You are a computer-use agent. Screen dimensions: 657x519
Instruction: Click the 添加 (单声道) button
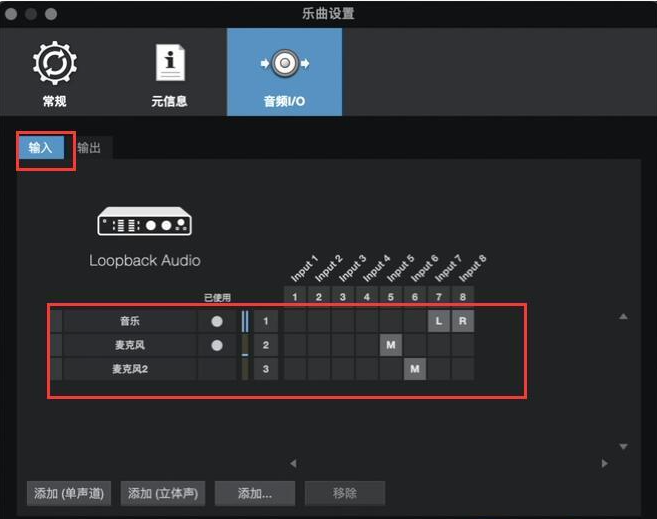69,493
